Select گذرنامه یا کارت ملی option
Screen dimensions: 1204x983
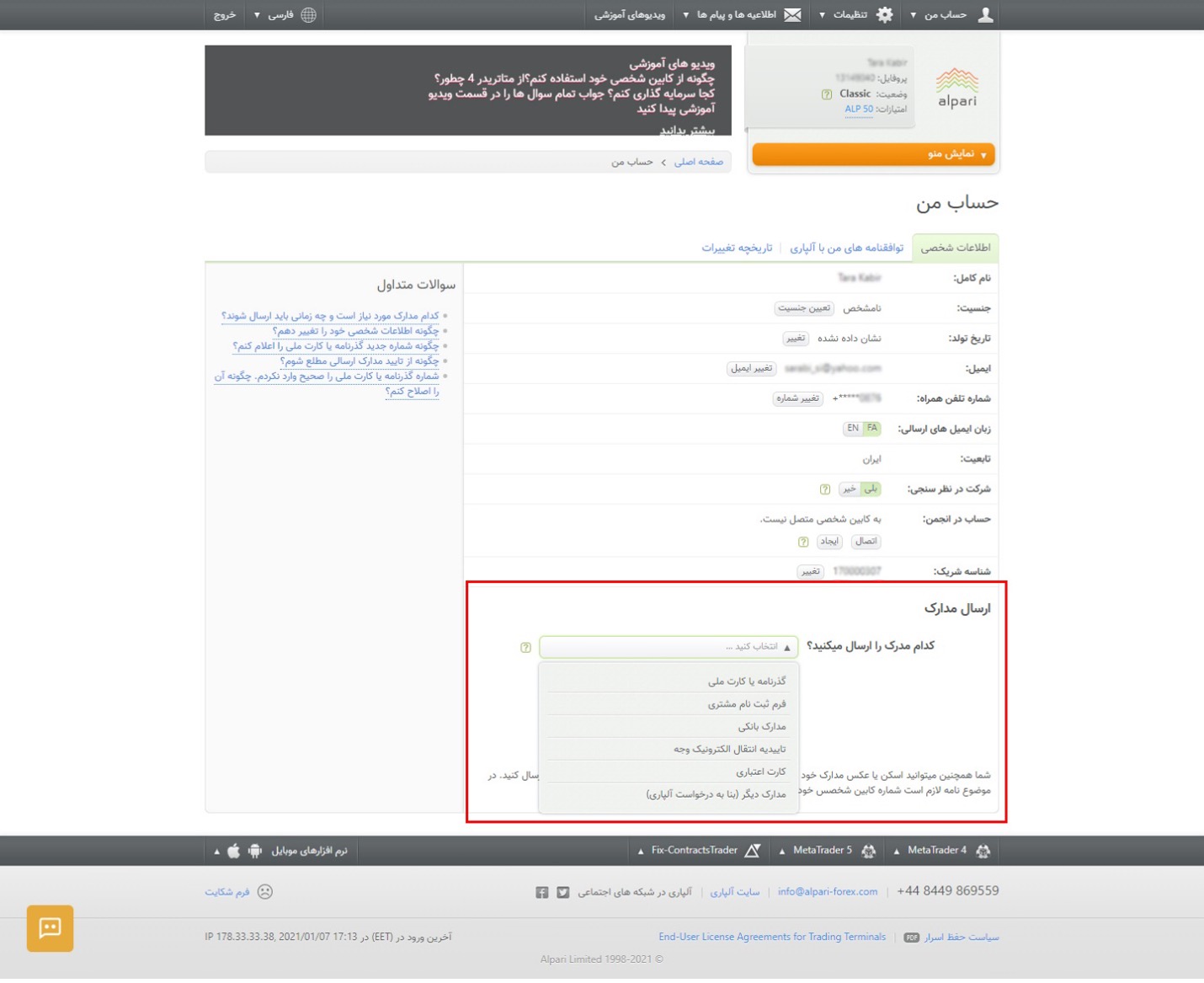pos(669,681)
